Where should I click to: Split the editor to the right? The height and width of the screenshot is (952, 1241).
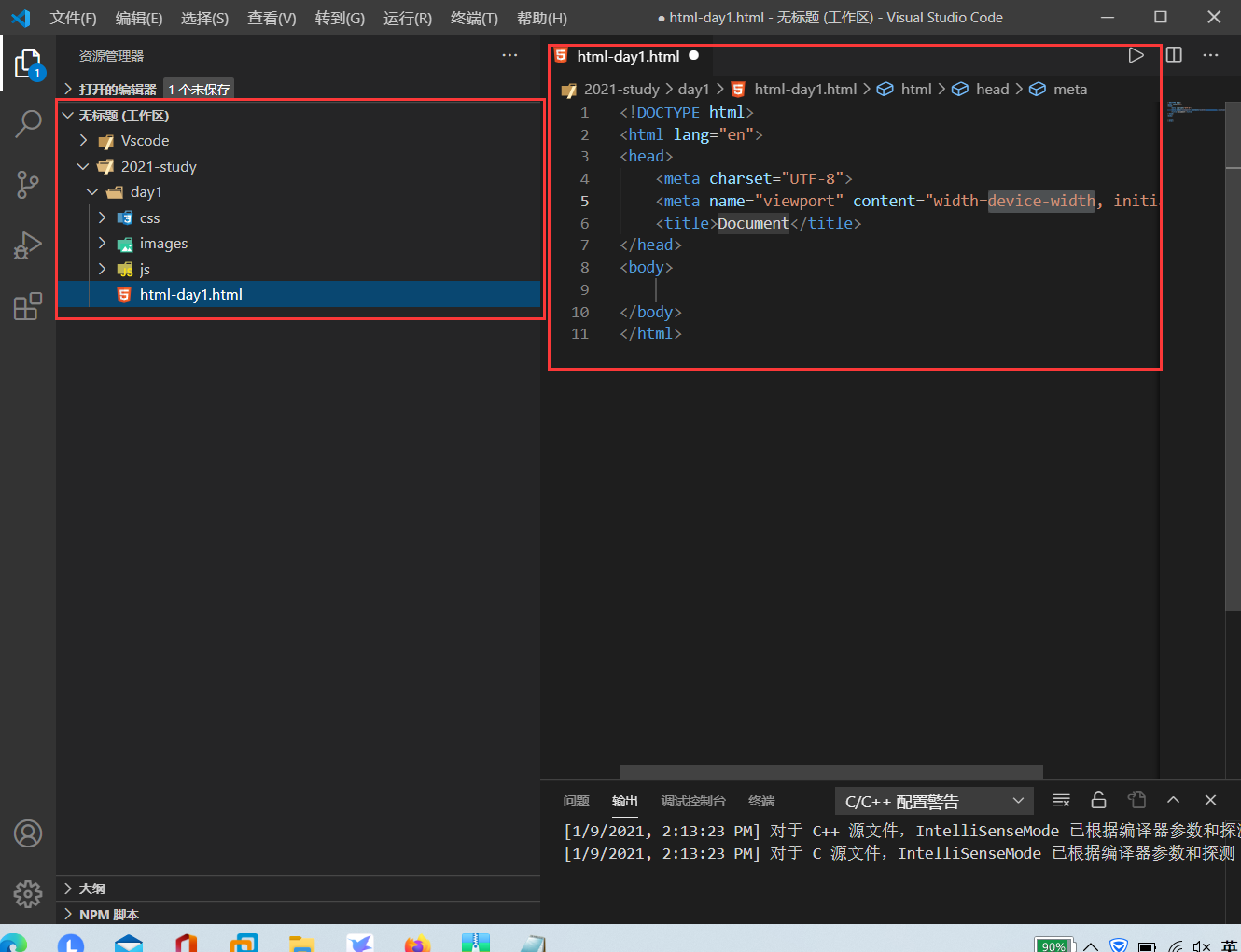[1173, 55]
